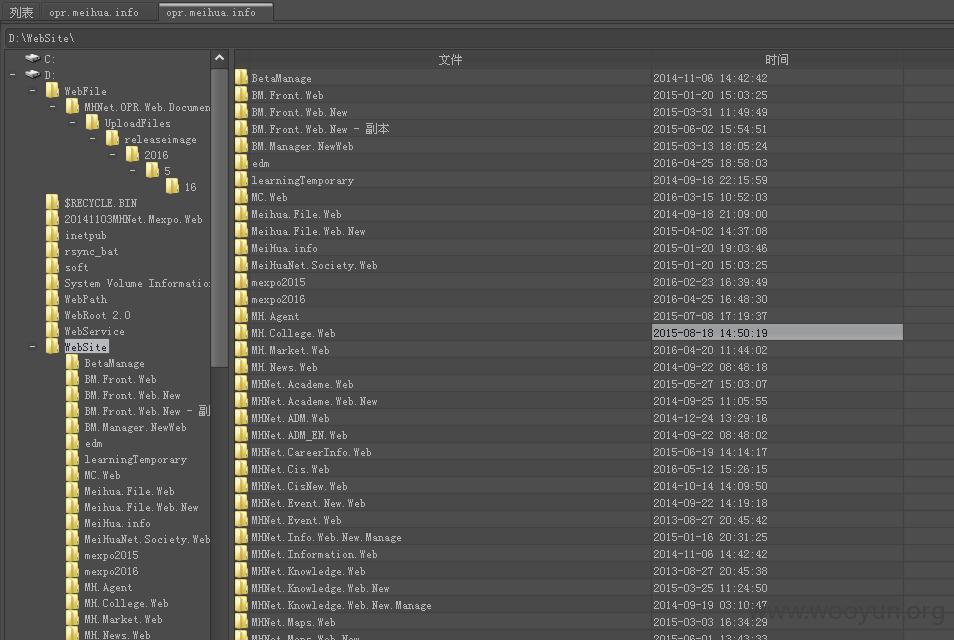
Task: Click MHNet.Cis.Web folder icon in file list
Action: [x=241, y=469]
